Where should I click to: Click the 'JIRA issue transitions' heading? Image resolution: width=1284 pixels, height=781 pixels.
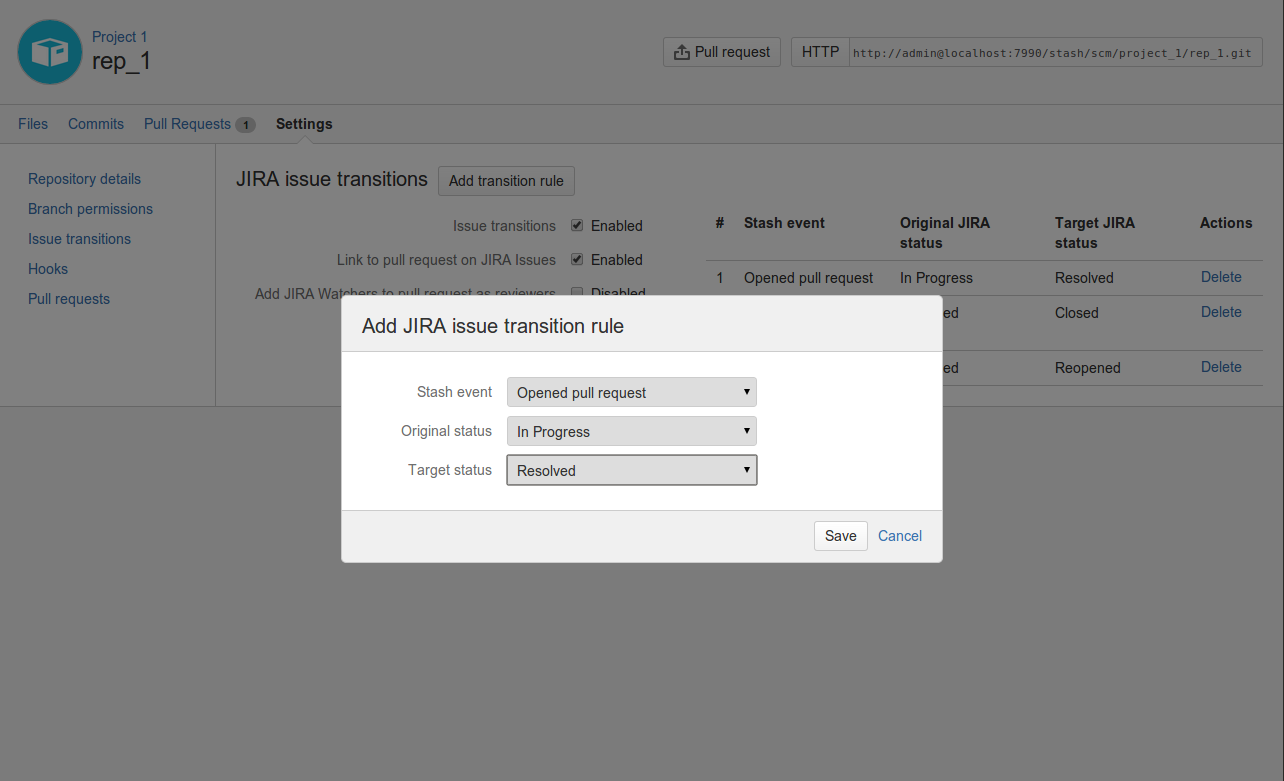[332, 179]
